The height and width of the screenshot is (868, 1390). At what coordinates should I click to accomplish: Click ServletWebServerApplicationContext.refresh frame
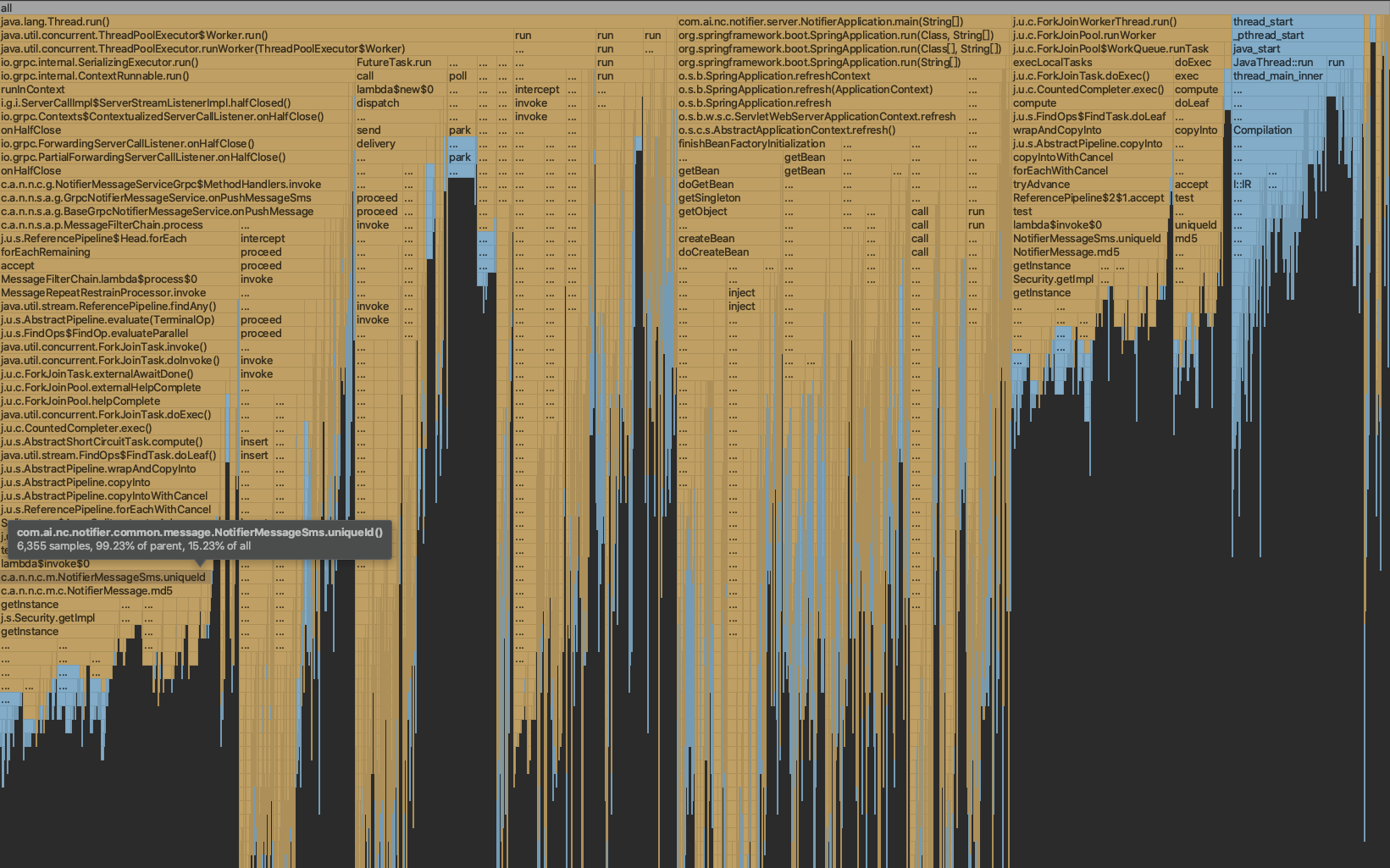(822, 116)
